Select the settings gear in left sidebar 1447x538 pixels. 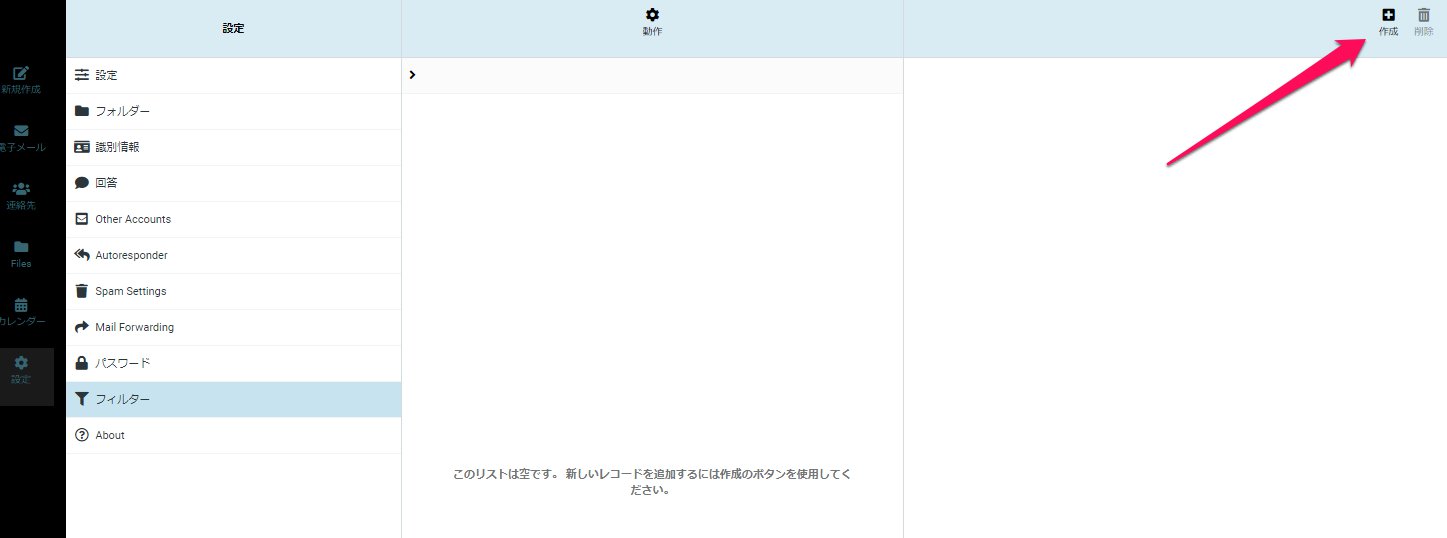pos(21,363)
